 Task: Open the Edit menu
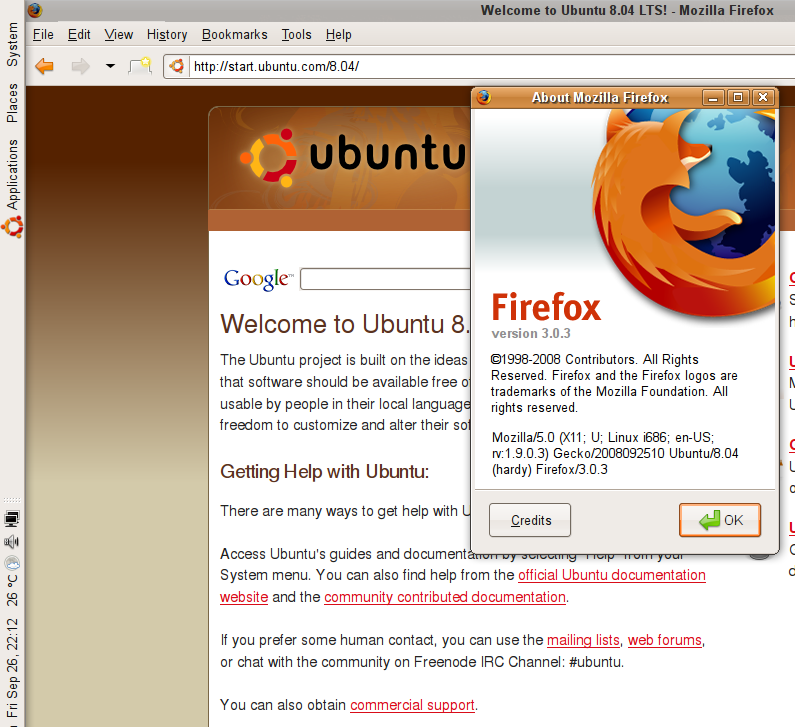[79, 34]
